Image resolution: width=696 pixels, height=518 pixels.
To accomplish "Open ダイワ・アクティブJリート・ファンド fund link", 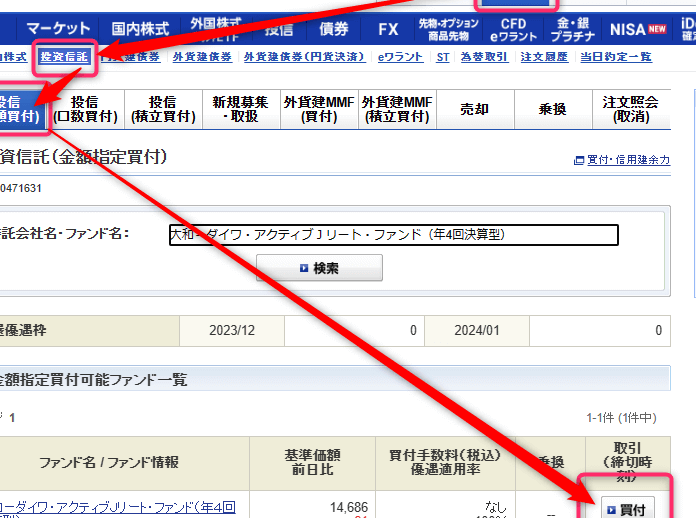I will 117,507.
